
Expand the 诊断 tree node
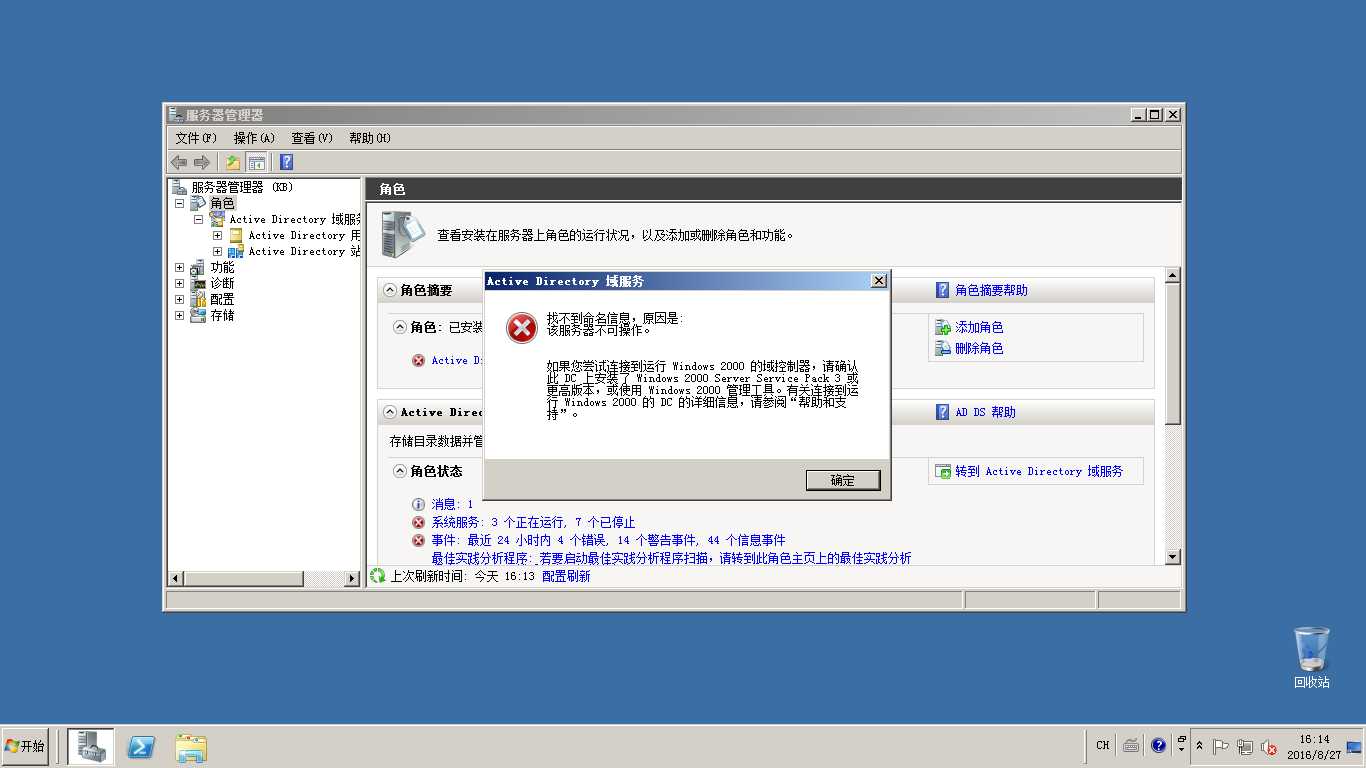tap(180, 283)
